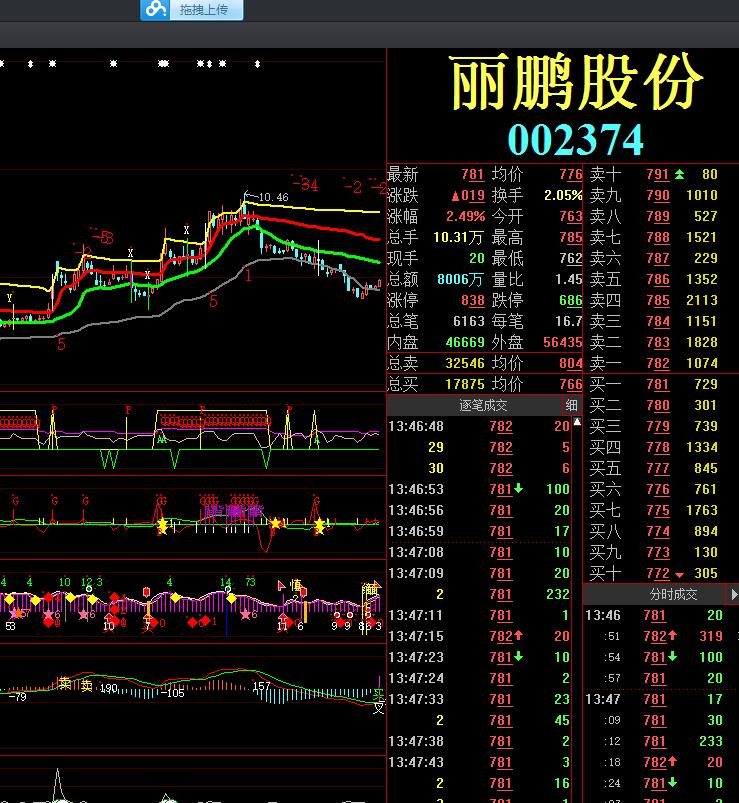Click the 最新 price value 781

tap(473, 175)
